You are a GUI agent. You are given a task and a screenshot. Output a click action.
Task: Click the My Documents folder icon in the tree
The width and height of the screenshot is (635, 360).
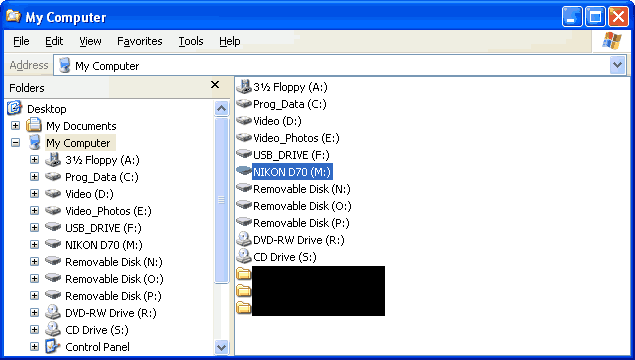pyautogui.click(x=34, y=125)
